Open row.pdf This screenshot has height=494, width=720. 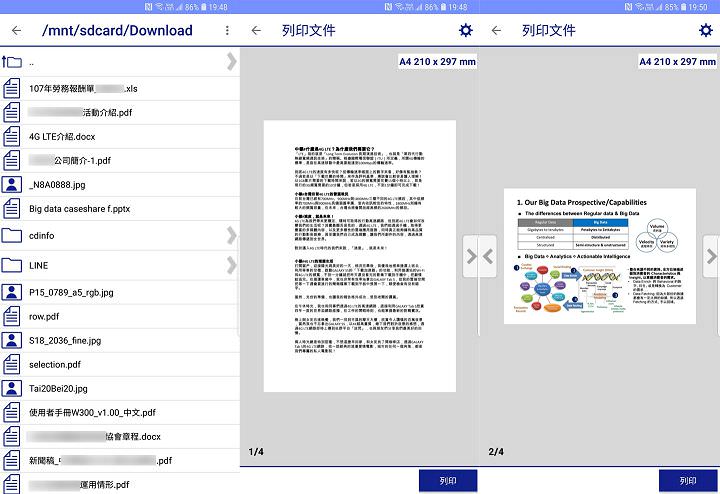click(x=120, y=316)
